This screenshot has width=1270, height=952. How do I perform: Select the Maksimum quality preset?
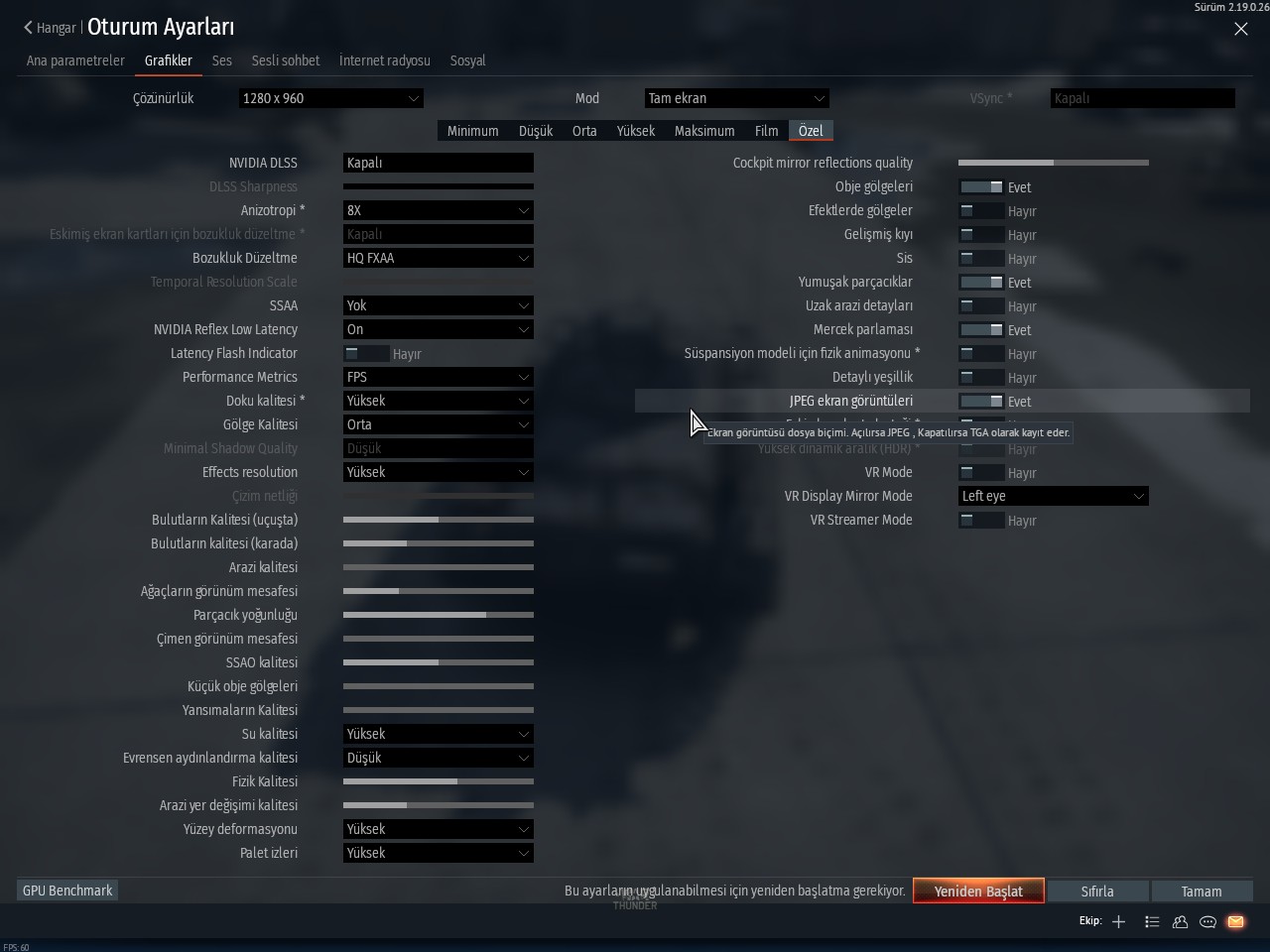coord(704,131)
